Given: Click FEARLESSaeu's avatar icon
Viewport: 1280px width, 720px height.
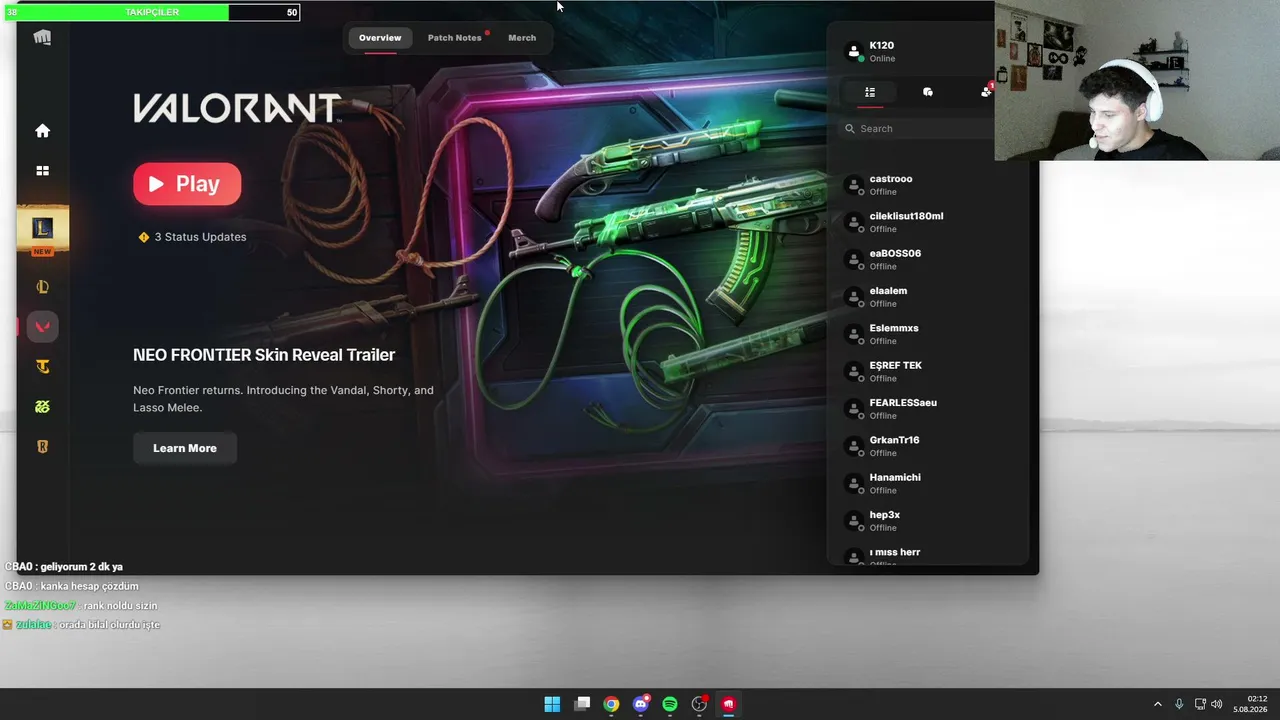Looking at the screenshot, I should pyautogui.click(x=854, y=409).
